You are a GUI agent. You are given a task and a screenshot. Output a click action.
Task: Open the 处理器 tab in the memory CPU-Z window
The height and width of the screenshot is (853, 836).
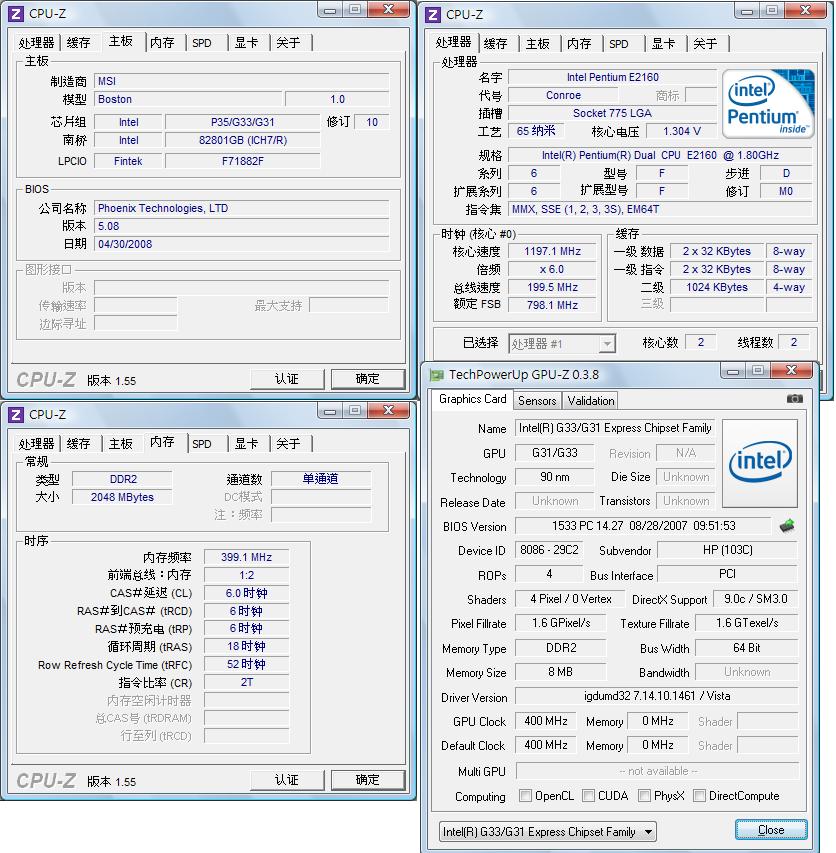point(36,444)
